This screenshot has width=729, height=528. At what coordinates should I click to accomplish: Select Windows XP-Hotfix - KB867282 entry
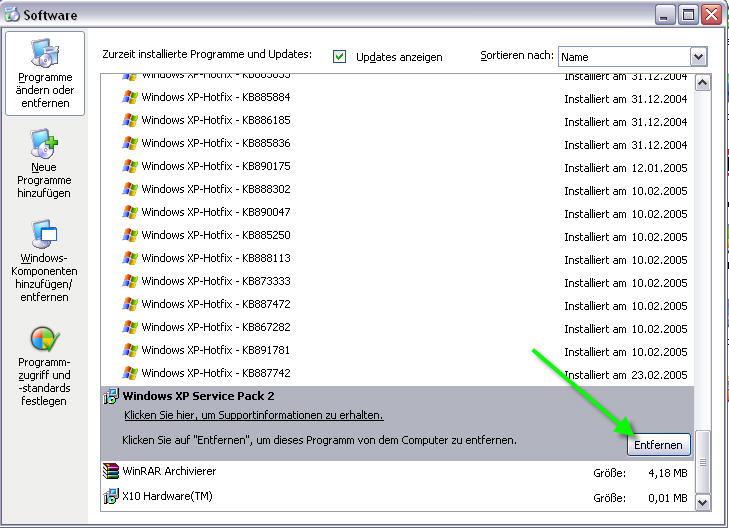pyautogui.click(x=398, y=327)
